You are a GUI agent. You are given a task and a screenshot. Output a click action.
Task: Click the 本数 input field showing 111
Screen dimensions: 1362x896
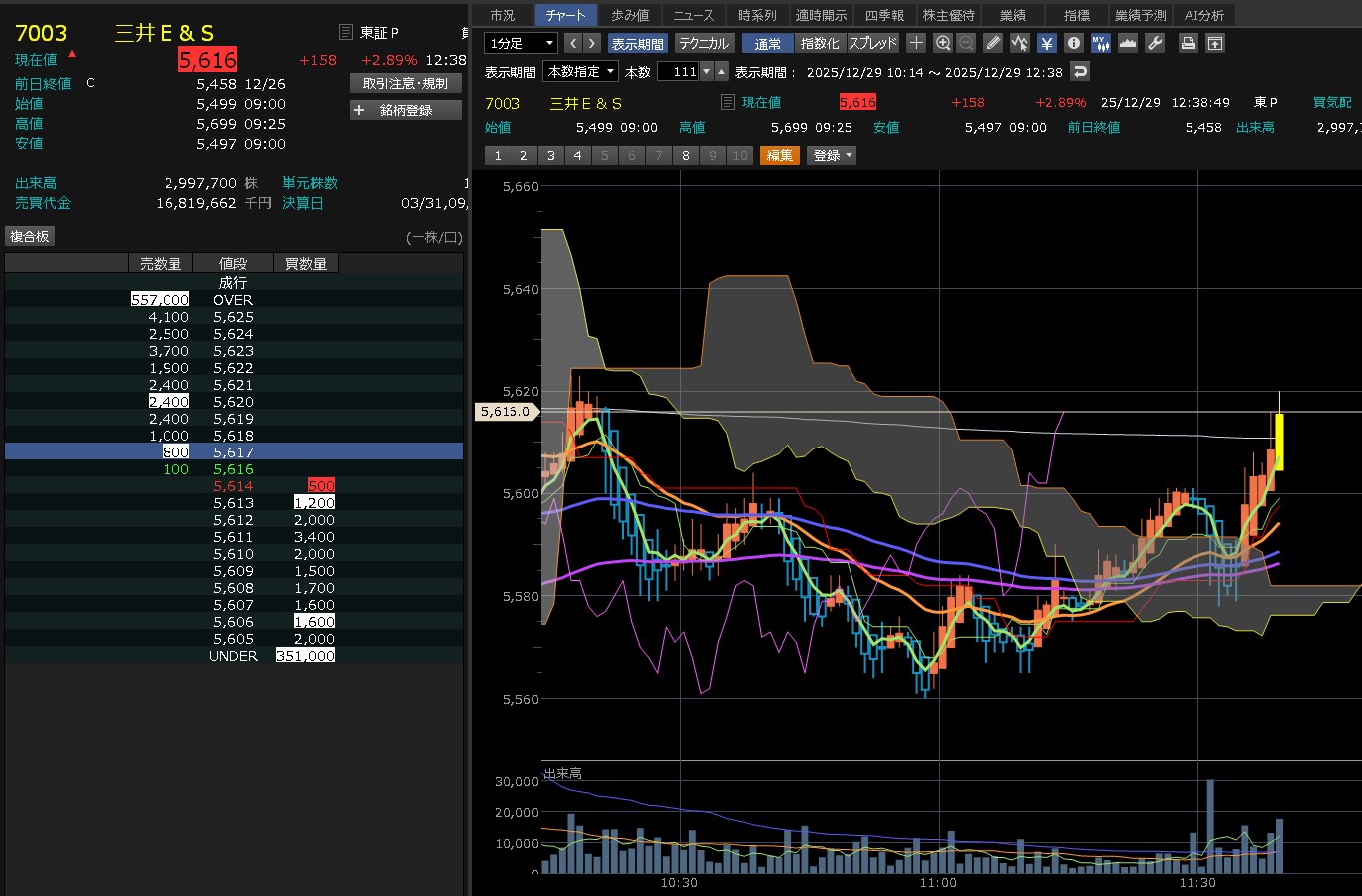[x=678, y=71]
